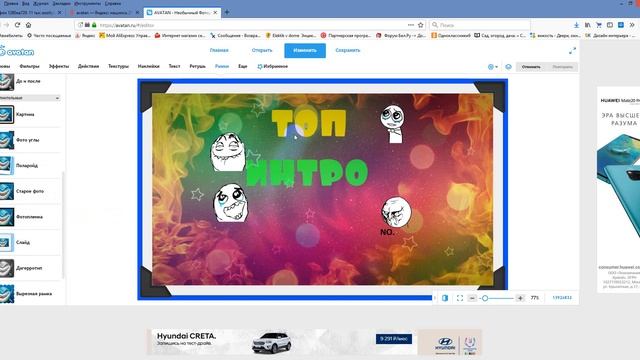Click the zoom in plus button
Image resolution: width=640 pixels, height=360 pixels.
pos(520,298)
